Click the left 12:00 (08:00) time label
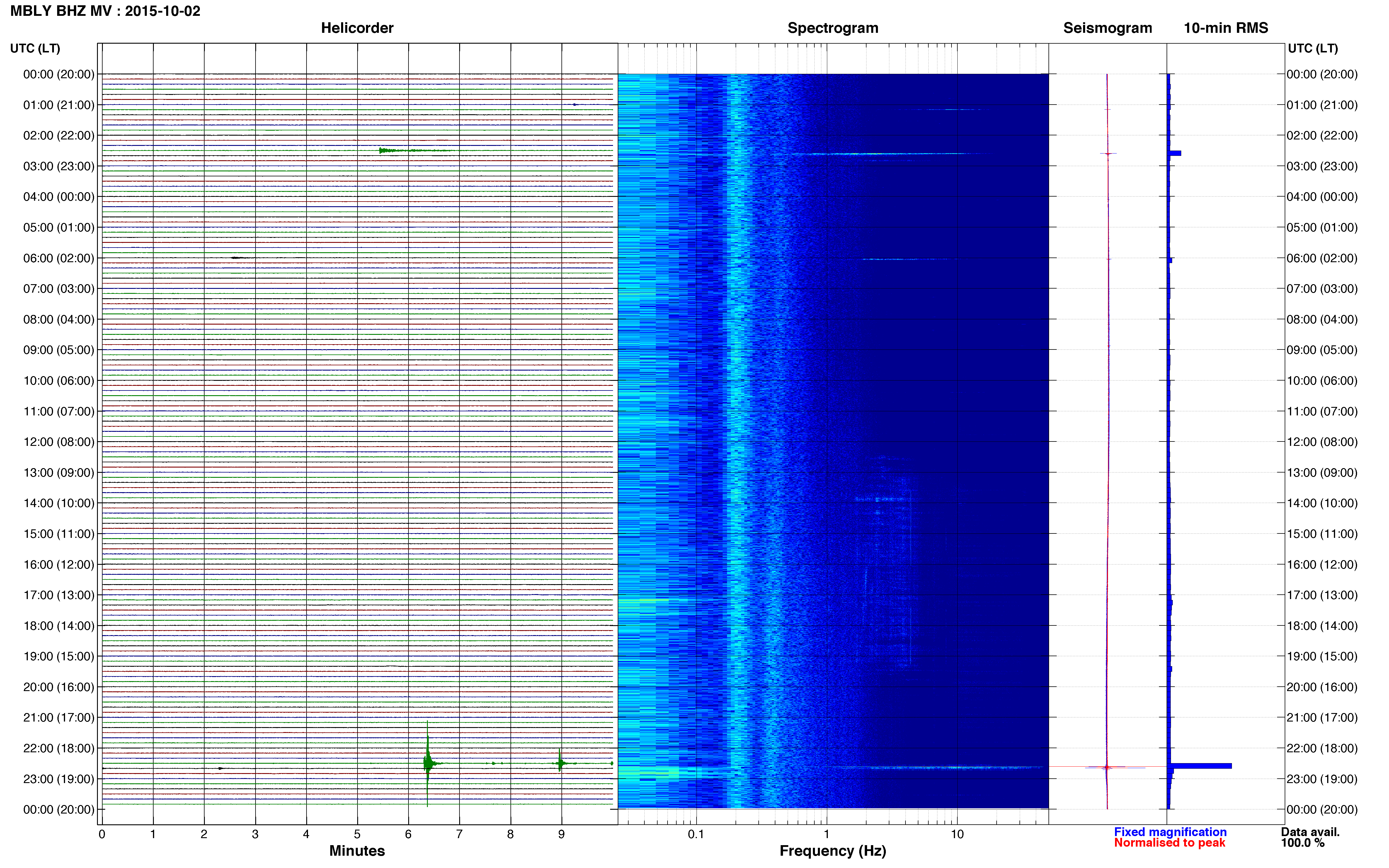 tap(59, 442)
